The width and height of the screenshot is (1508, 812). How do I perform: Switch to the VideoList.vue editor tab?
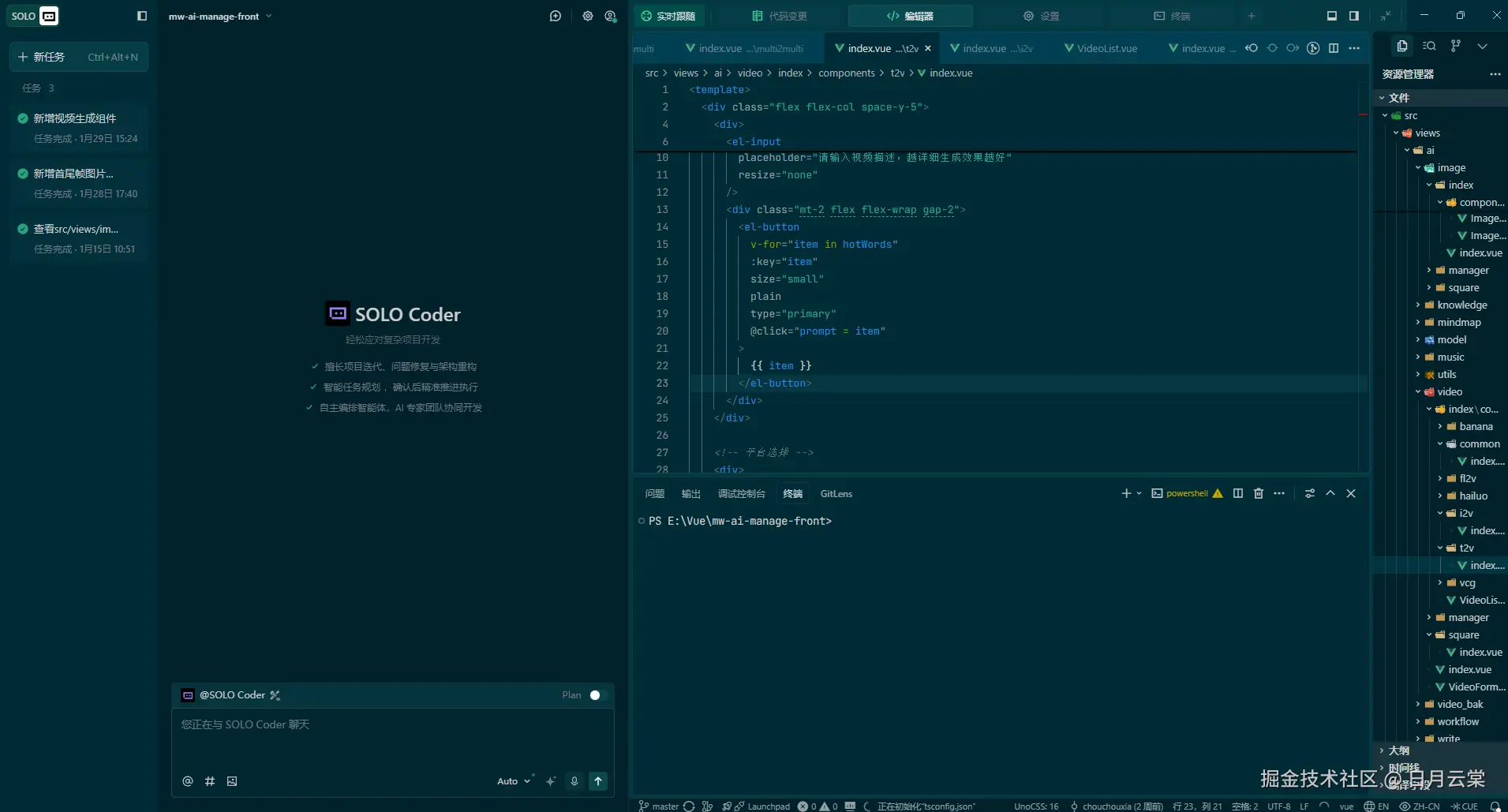coord(1106,49)
